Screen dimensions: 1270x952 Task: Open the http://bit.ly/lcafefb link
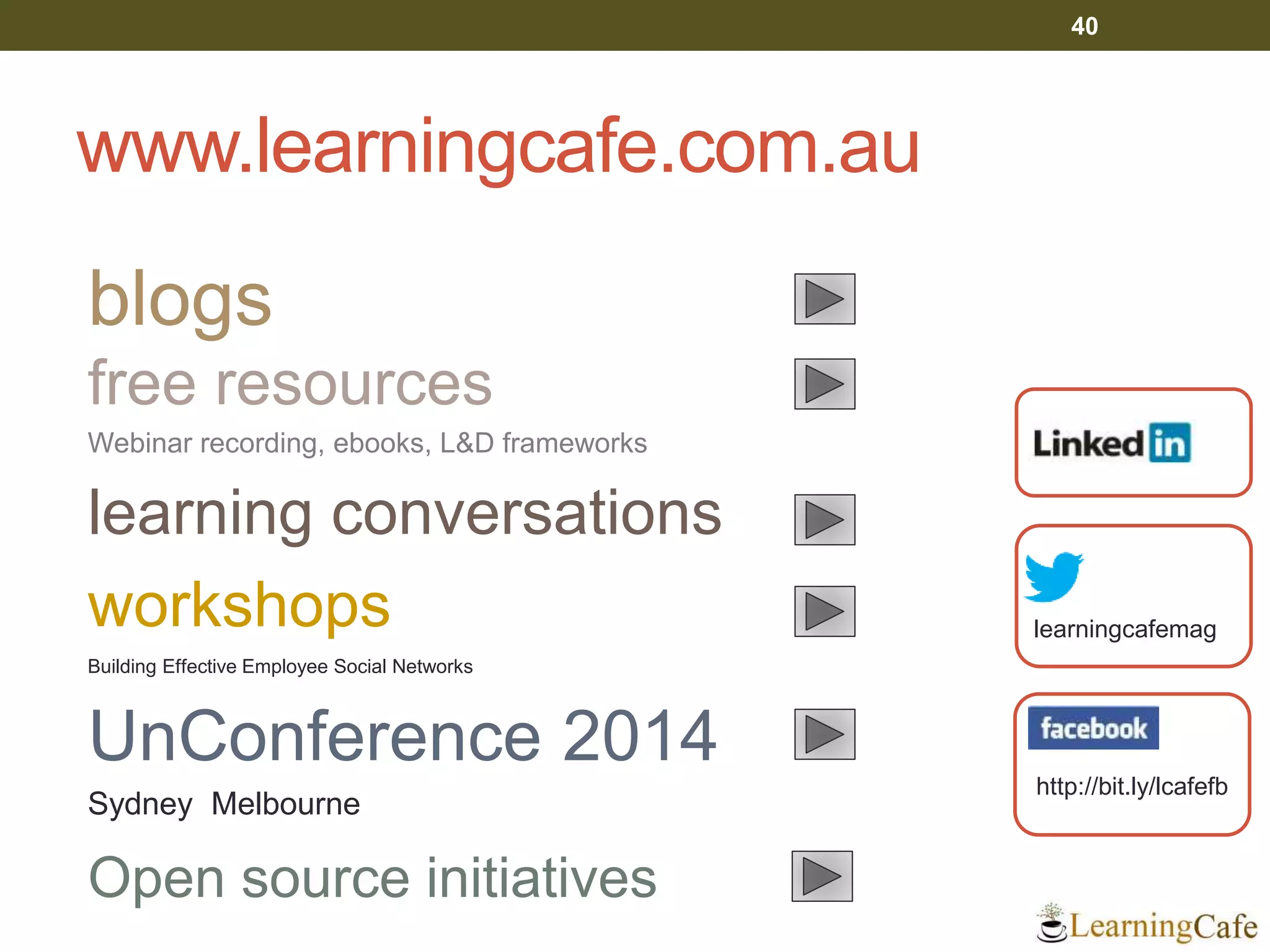click(1132, 787)
